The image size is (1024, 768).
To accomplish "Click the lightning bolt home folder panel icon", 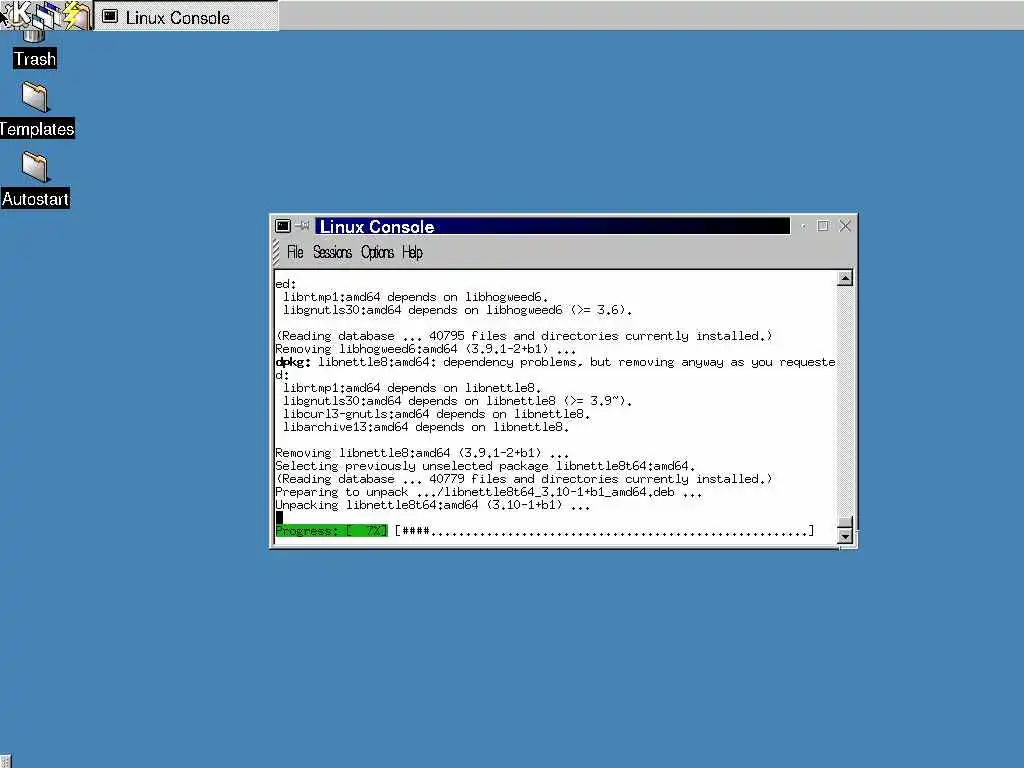I will click(77, 14).
